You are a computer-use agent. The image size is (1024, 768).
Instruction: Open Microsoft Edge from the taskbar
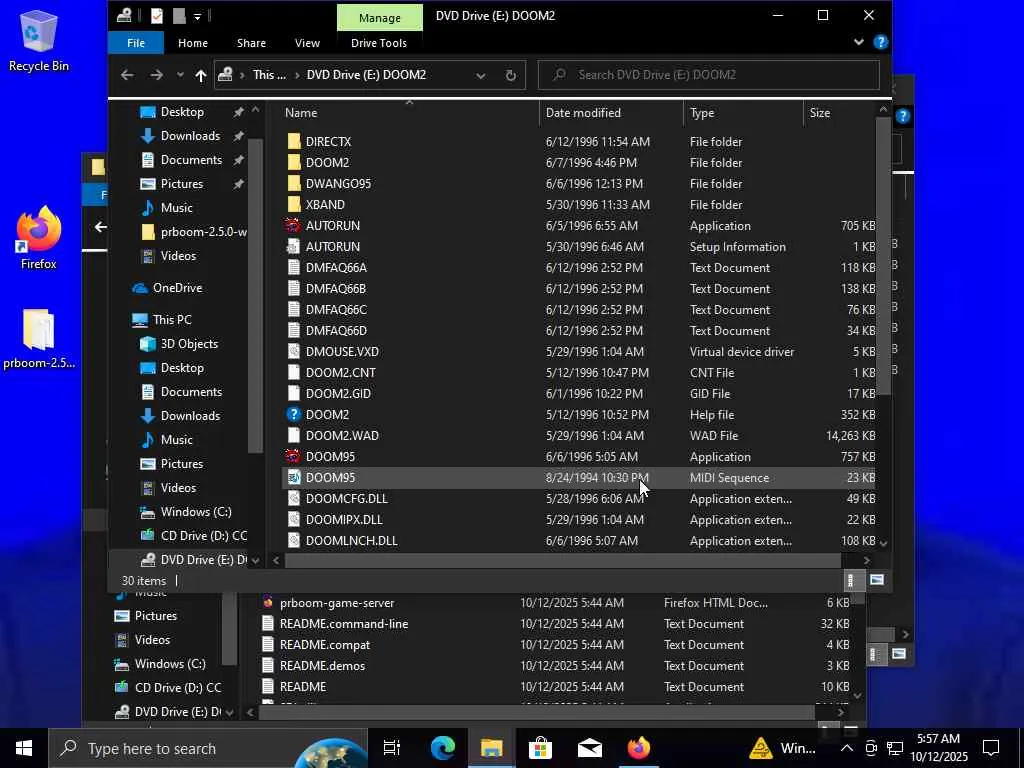tap(443, 748)
